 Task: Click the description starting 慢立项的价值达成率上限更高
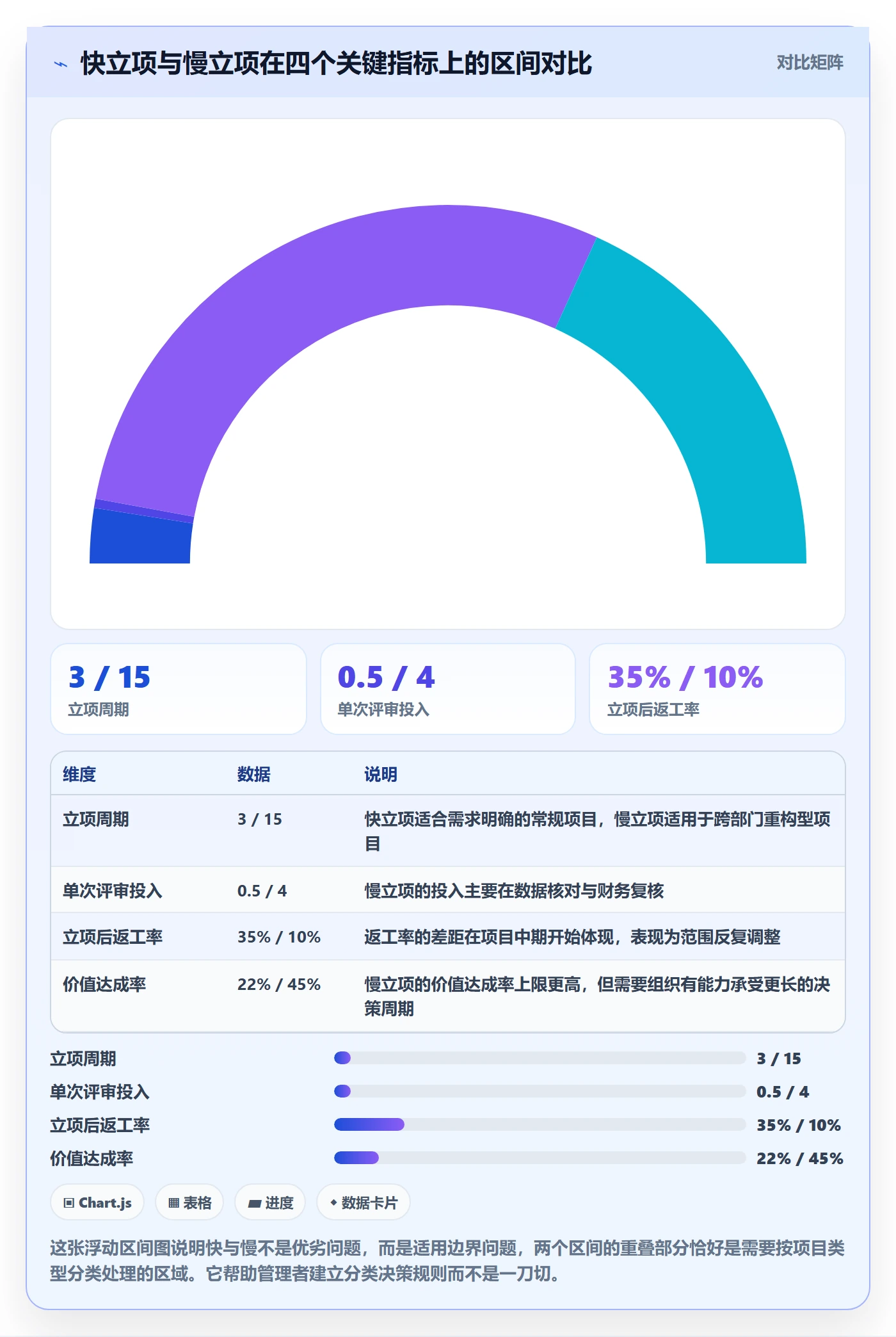click(598, 996)
